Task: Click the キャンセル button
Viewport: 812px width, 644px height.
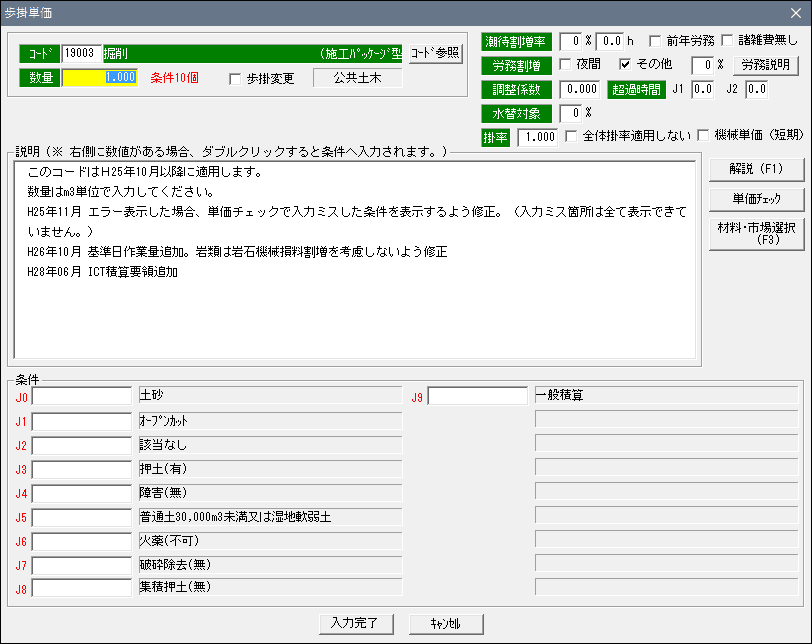Action: tap(447, 622)
